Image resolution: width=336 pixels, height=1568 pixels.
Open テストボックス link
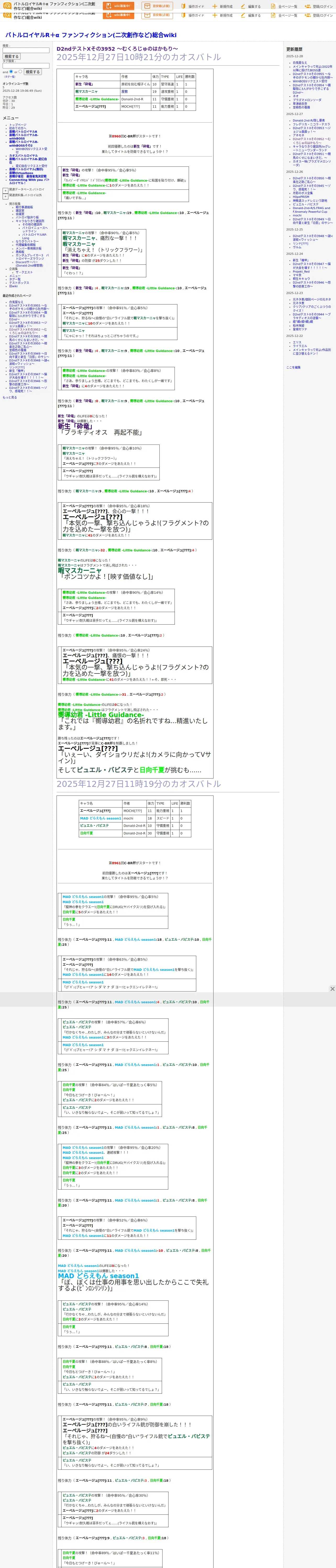[x=19, y=283]
